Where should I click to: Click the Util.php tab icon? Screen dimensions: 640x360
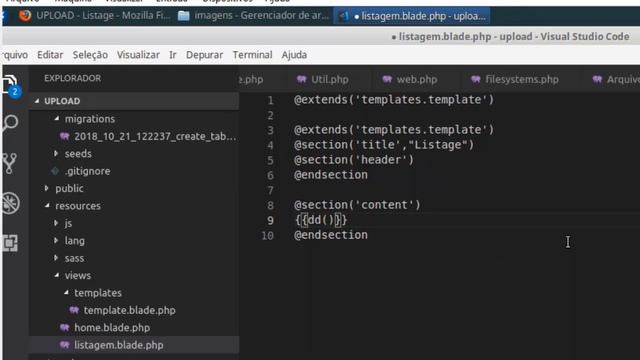[x=302, y=79]
